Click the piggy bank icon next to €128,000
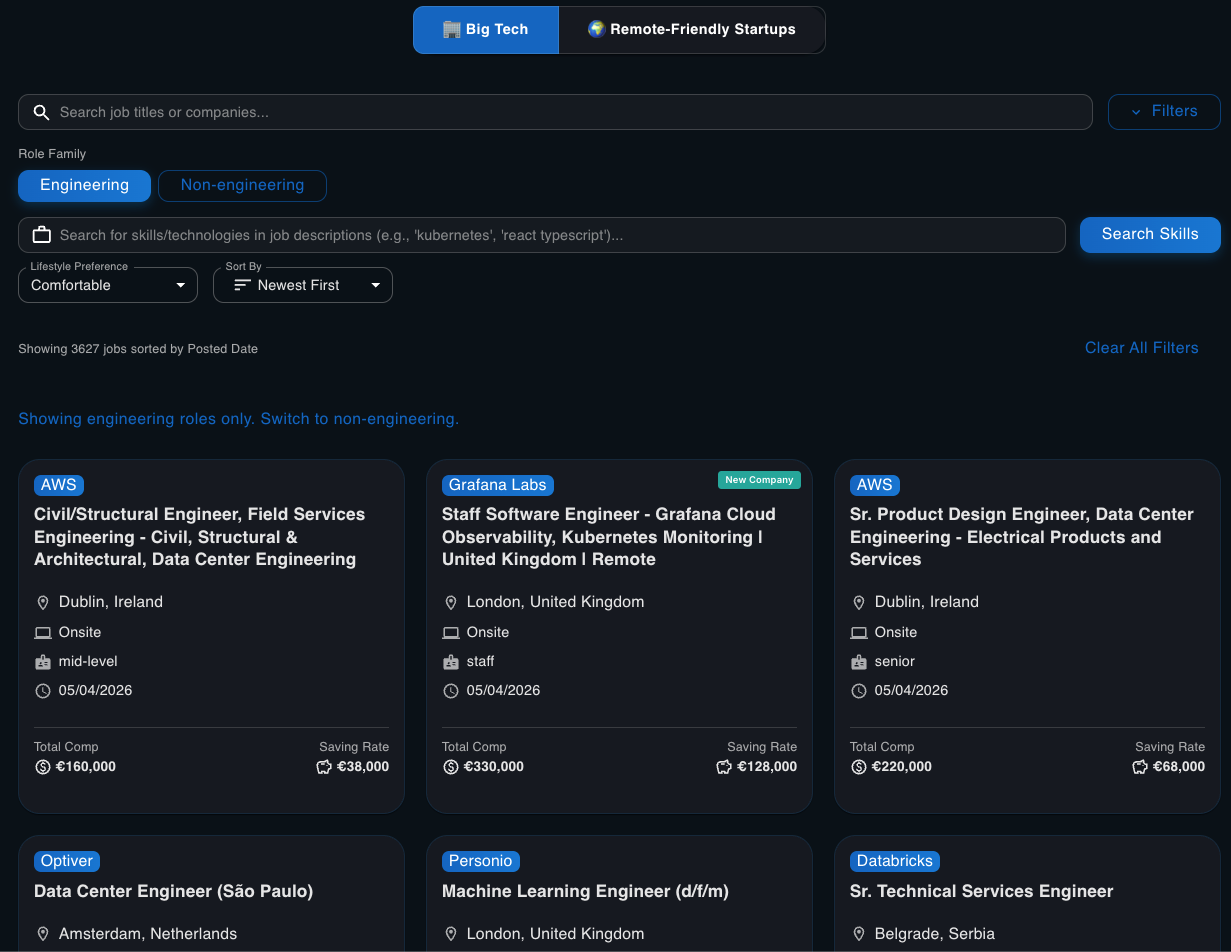1231x952 pixels. click(x=724, y=767)
